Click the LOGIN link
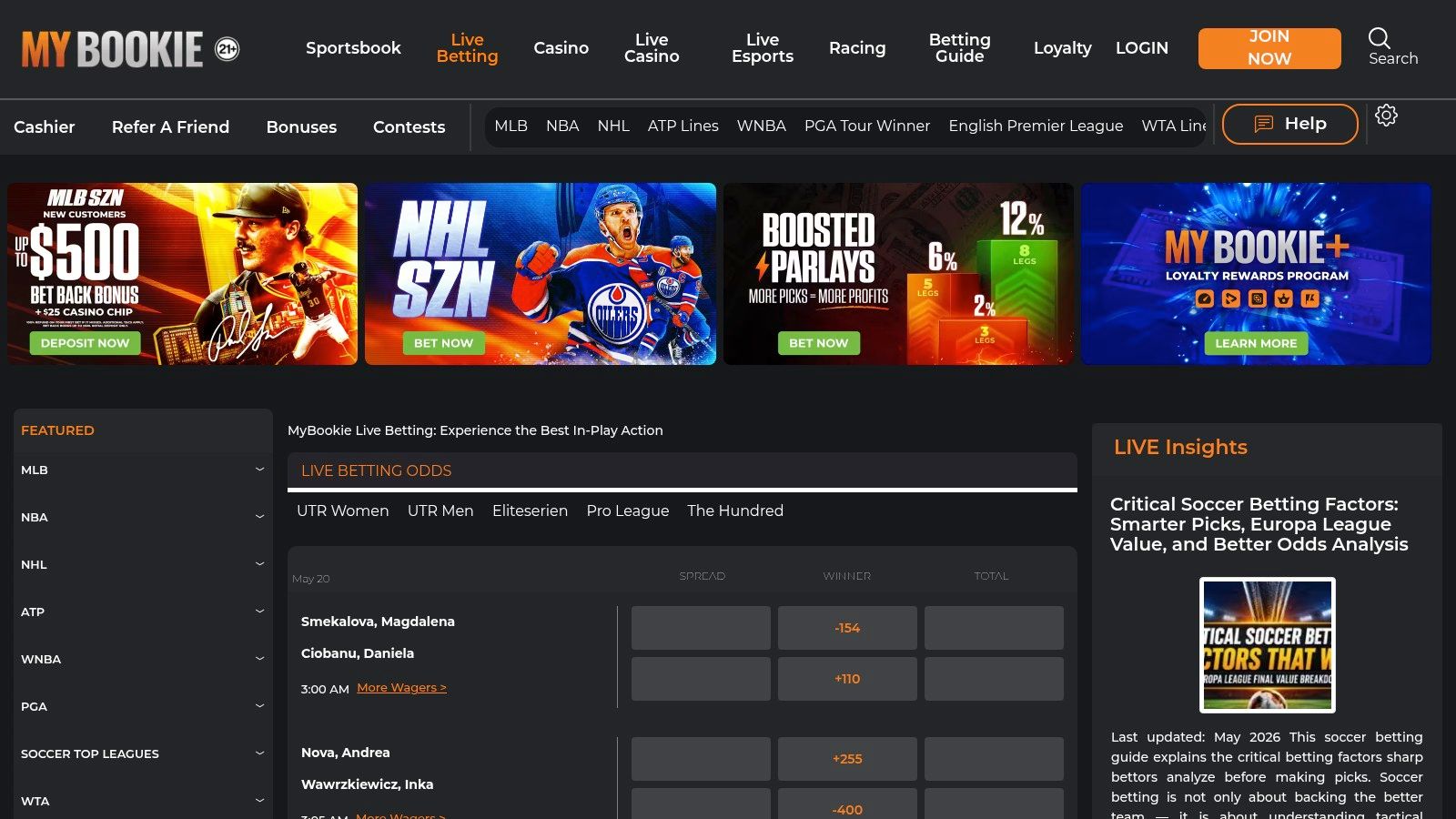This screenshot has width=1456, height=819. click(x=1142, y=48)
